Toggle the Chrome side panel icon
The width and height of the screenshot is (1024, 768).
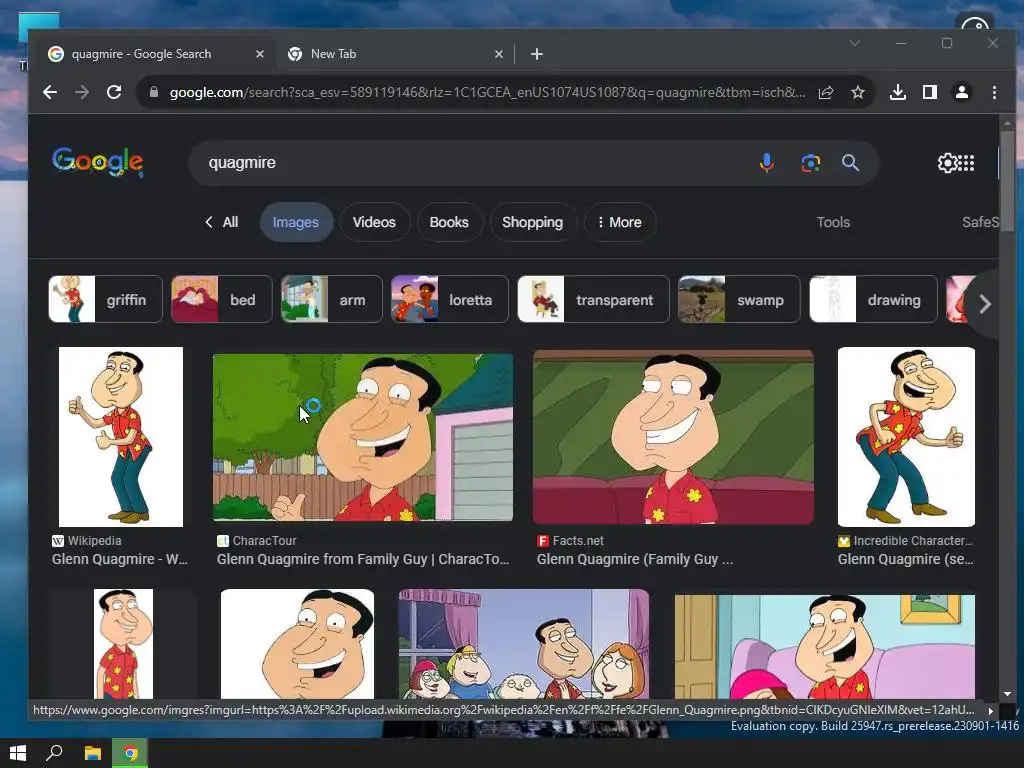(x=930, y=92)
